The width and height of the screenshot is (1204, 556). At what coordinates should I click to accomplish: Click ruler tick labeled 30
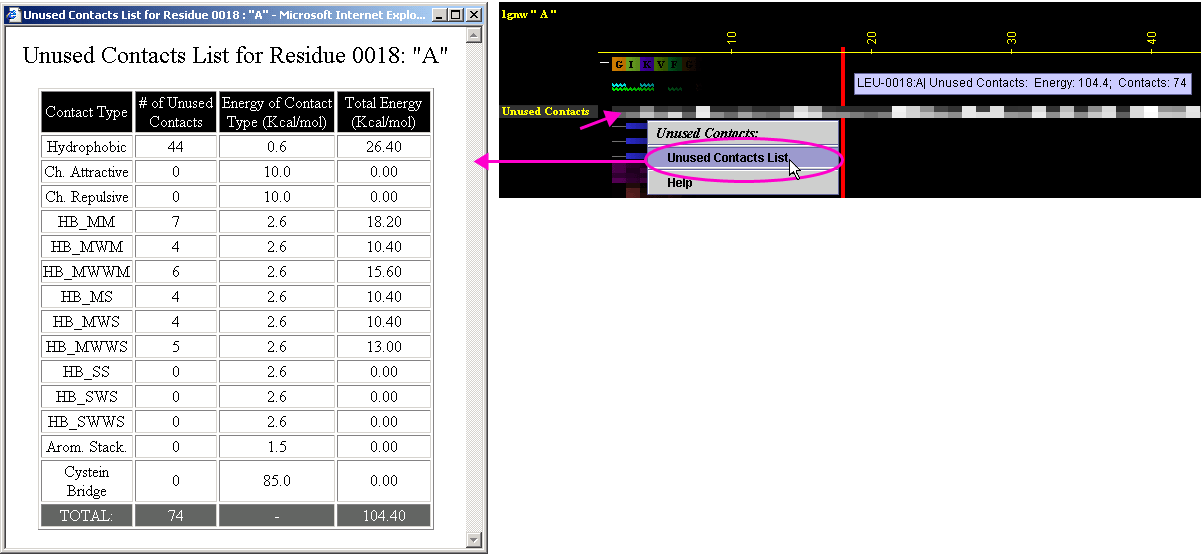pyautogui.click(x=1012, y=38)
